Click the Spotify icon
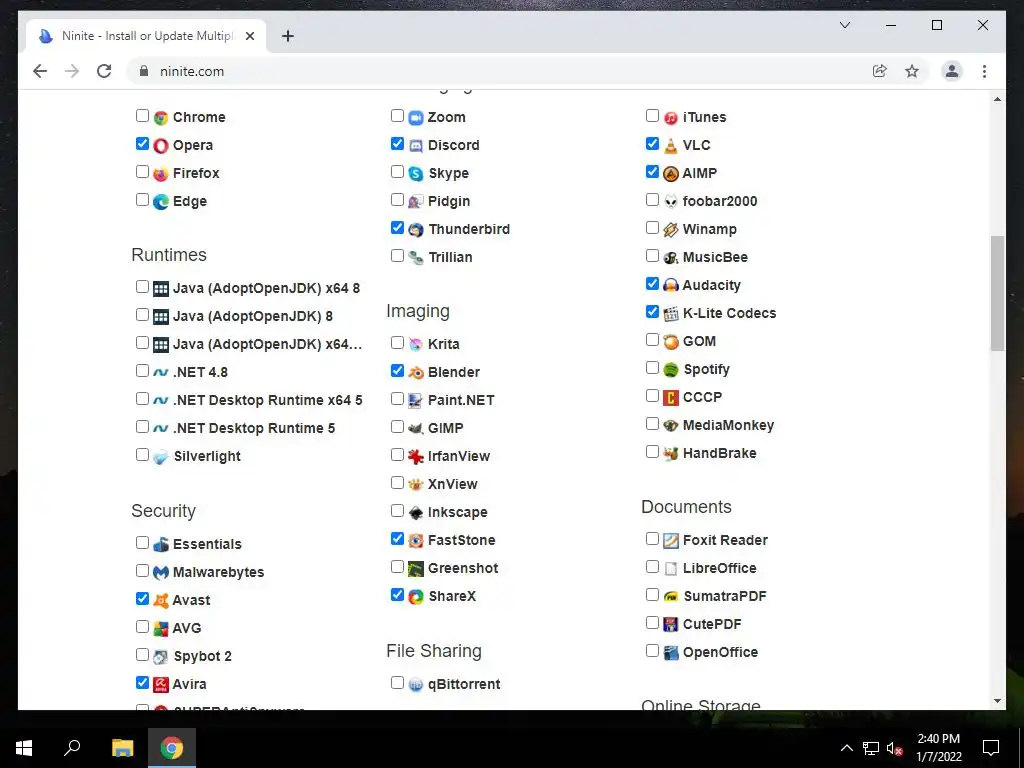This screenshot has width=1024, height=768. point(671,370)
